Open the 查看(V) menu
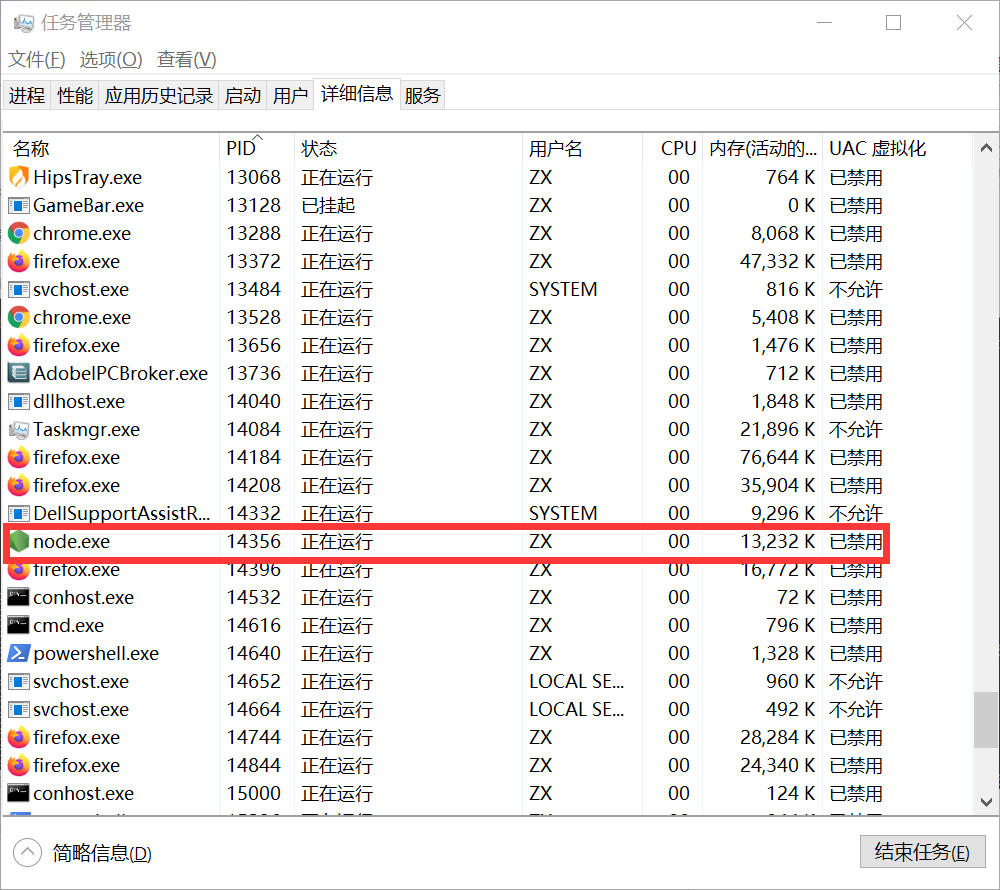Image resolution: width=1000 pixels, height=890 pixels. 186,59
